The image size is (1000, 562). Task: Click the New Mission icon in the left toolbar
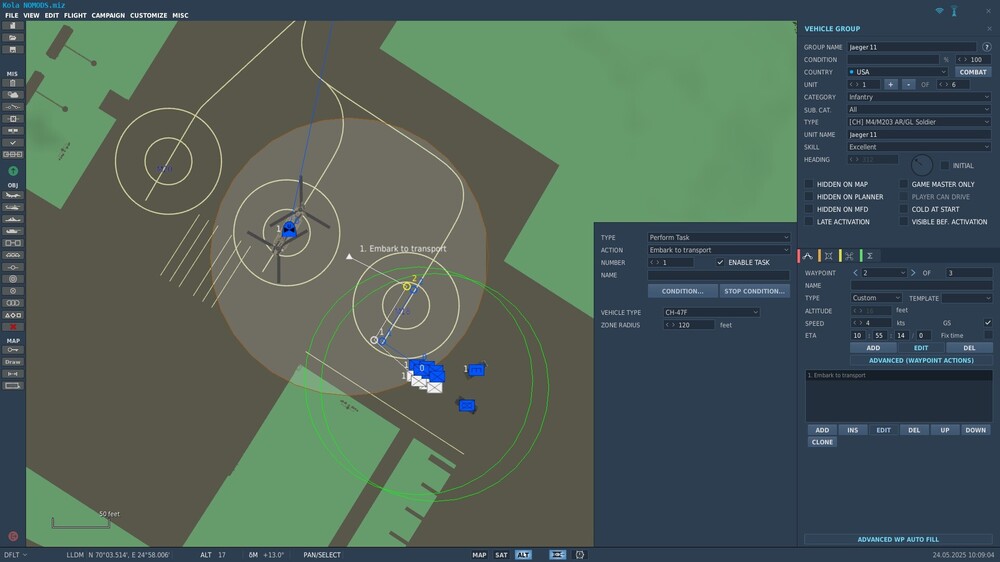coord(13,26)
